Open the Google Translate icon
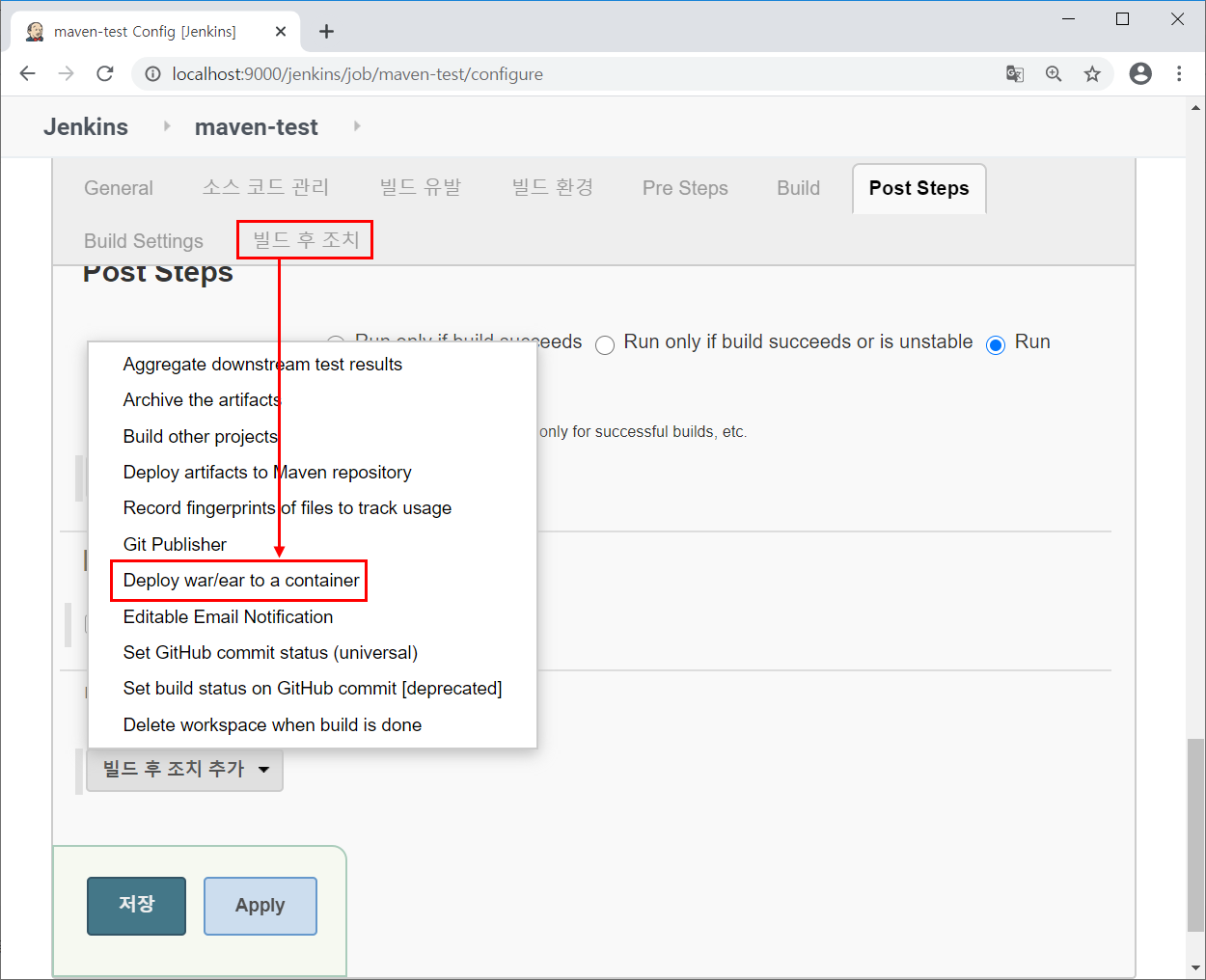This screenshot has width=1206, height=980. click(x=1015, y=74)
